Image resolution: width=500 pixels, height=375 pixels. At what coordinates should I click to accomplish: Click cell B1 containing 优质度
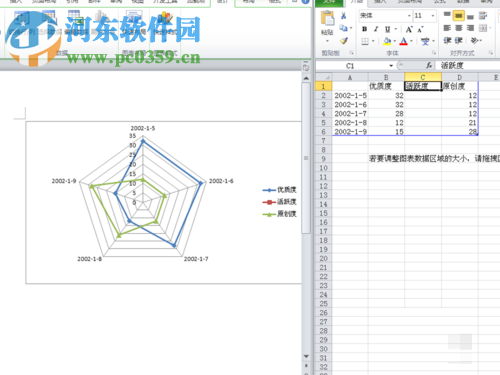pyautogui.click(x=386, y=86)
